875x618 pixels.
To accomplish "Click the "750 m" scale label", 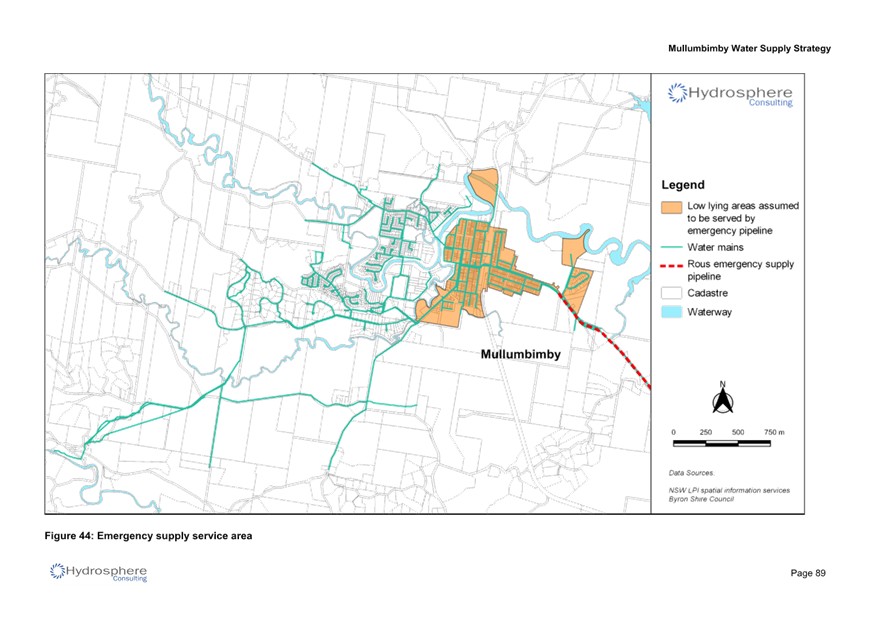I will click(774, 432).
